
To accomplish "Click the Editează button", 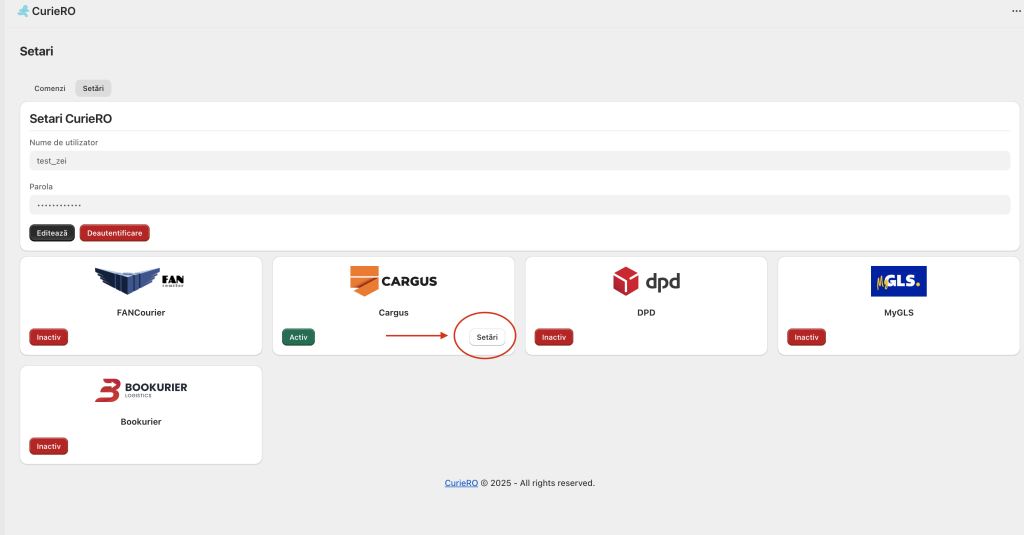I will (52, 233).
